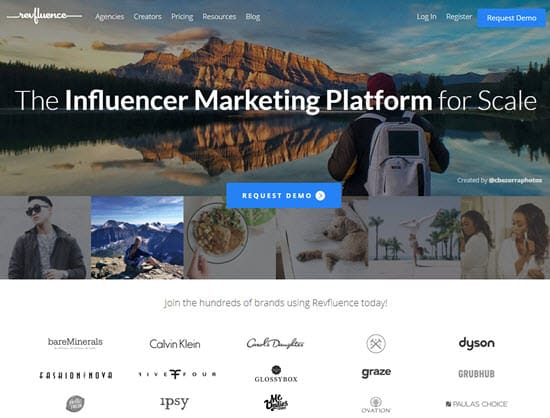The image size is (550, 418).
Task: Go to the Pricing page
Action: pyautogui.click(x=182, y=16)
